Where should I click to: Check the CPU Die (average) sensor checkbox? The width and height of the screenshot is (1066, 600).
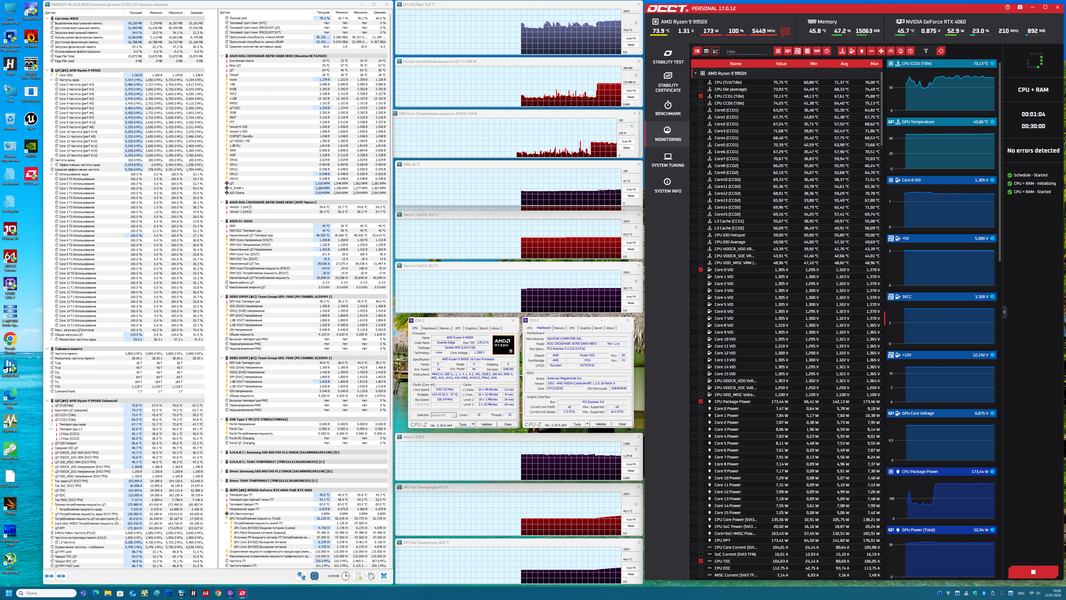pos(701,89)
